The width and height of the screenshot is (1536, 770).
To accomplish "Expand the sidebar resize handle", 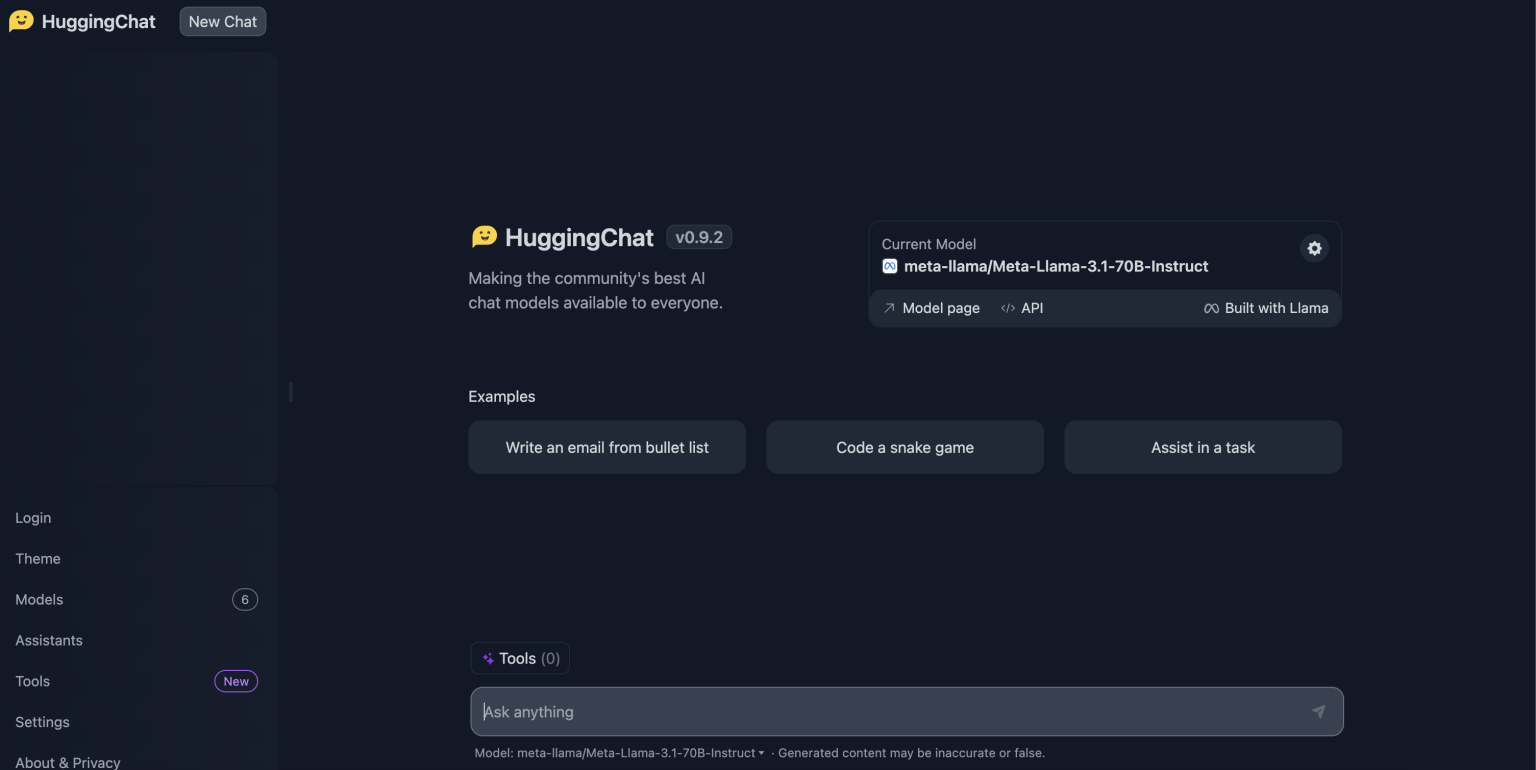I will (x=290, y=392).
